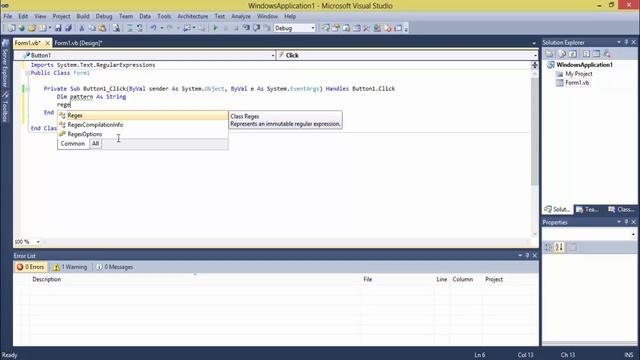Click the Undo toolbar icon
The height and width of the screenshot is (360, 640).
[x=153, y=28]
